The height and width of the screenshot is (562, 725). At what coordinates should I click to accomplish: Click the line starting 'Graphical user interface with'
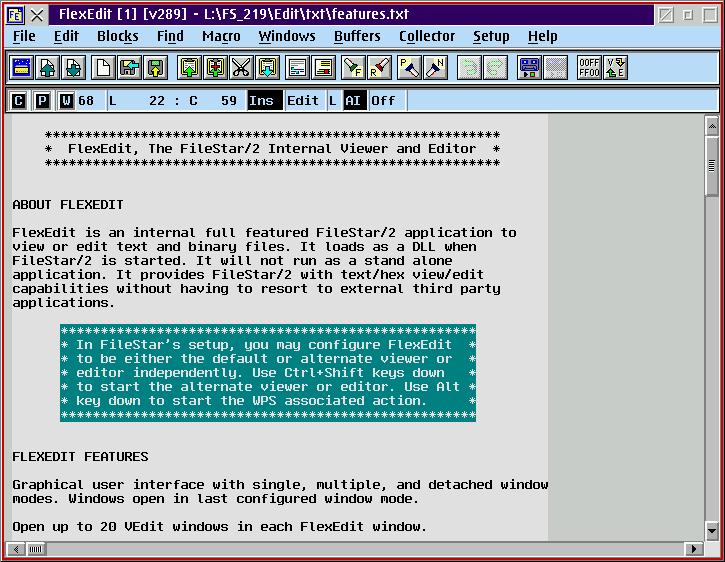pyautogui.click(x=280, y=485)
